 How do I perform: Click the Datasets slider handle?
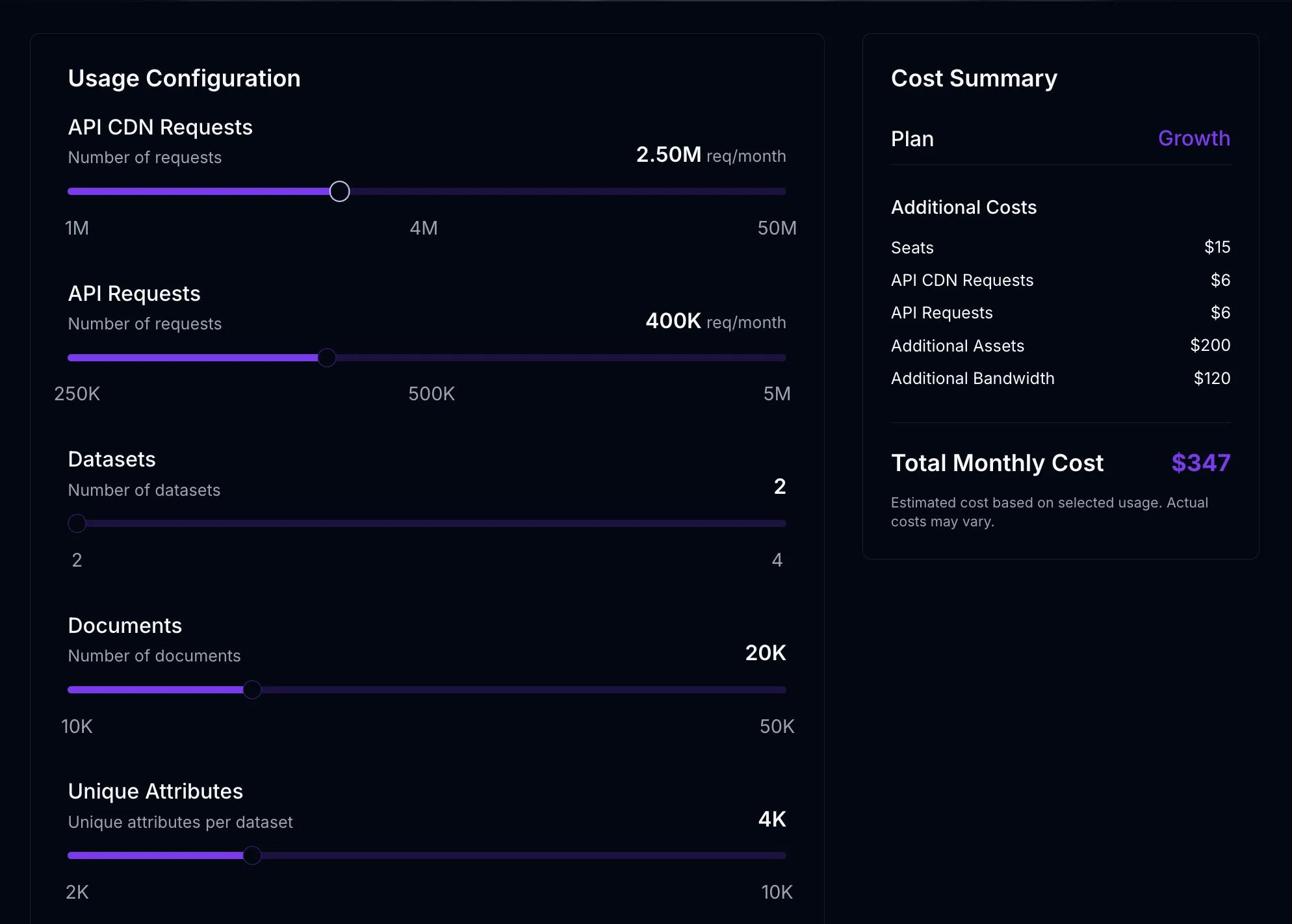click(77, 524)
